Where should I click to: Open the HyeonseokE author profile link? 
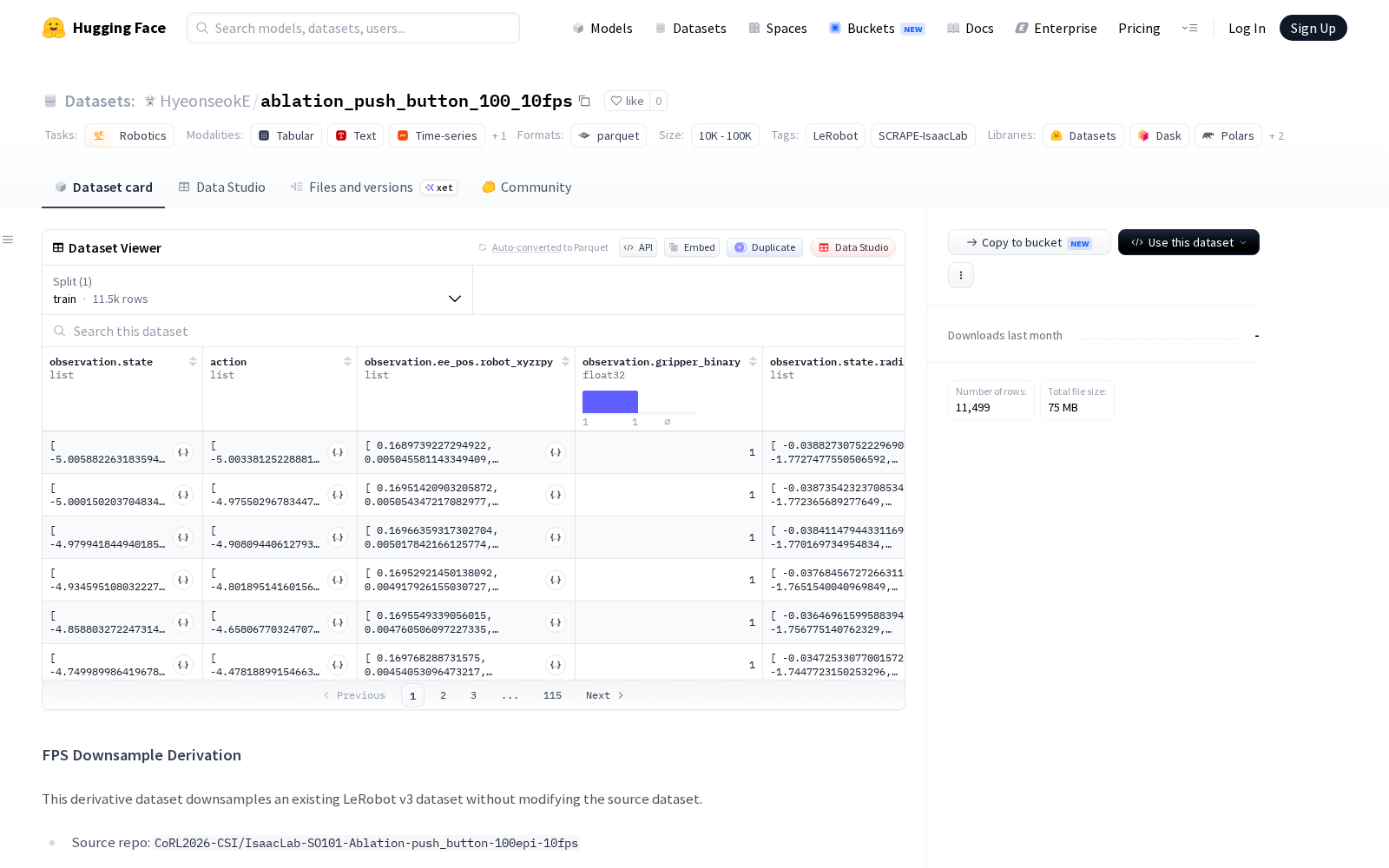point(205,101)
